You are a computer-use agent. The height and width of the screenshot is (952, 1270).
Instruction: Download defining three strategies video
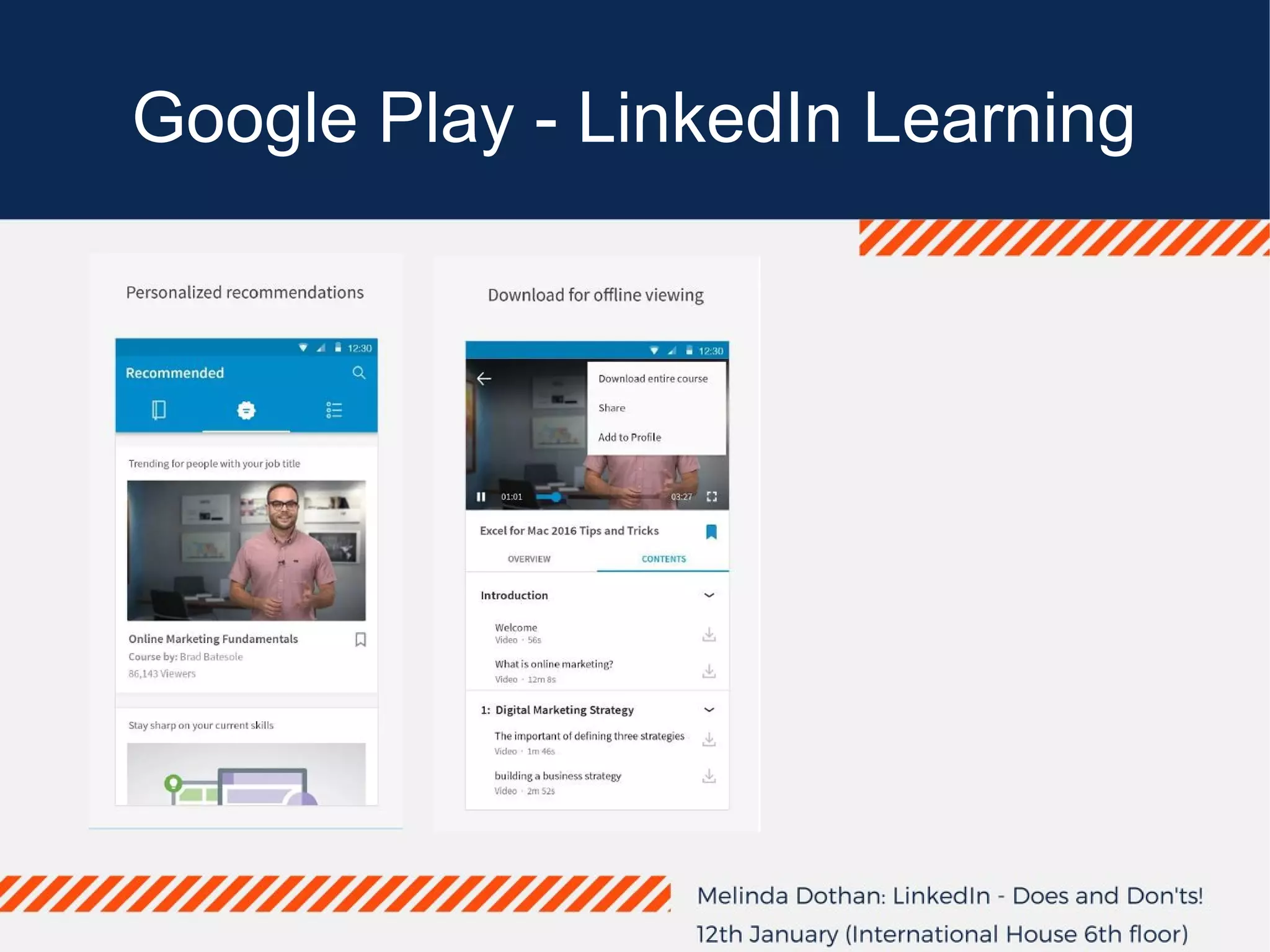pyautogui.click(x=709, y=739)
